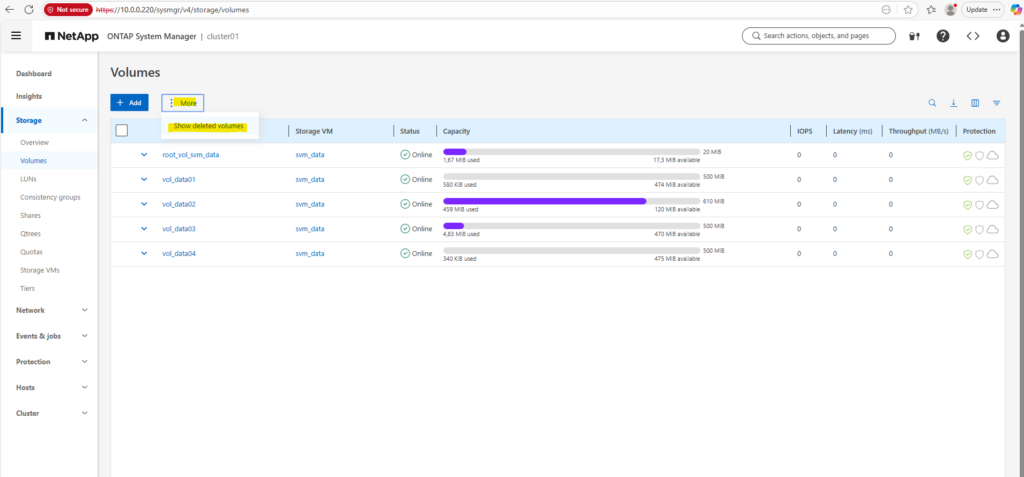Download the volumes list

[x=953, y=103]
